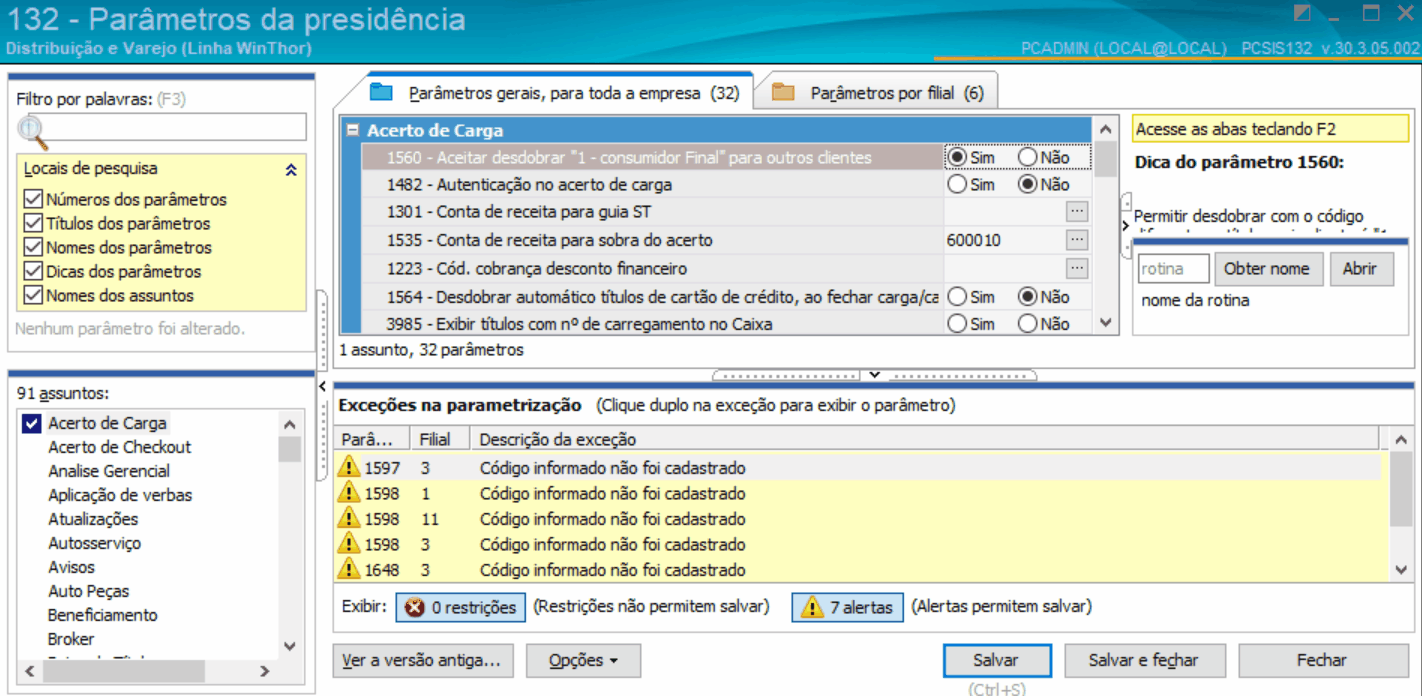Select Beneficiamento subject
The image size is (1422, 696).
[103, 615]
